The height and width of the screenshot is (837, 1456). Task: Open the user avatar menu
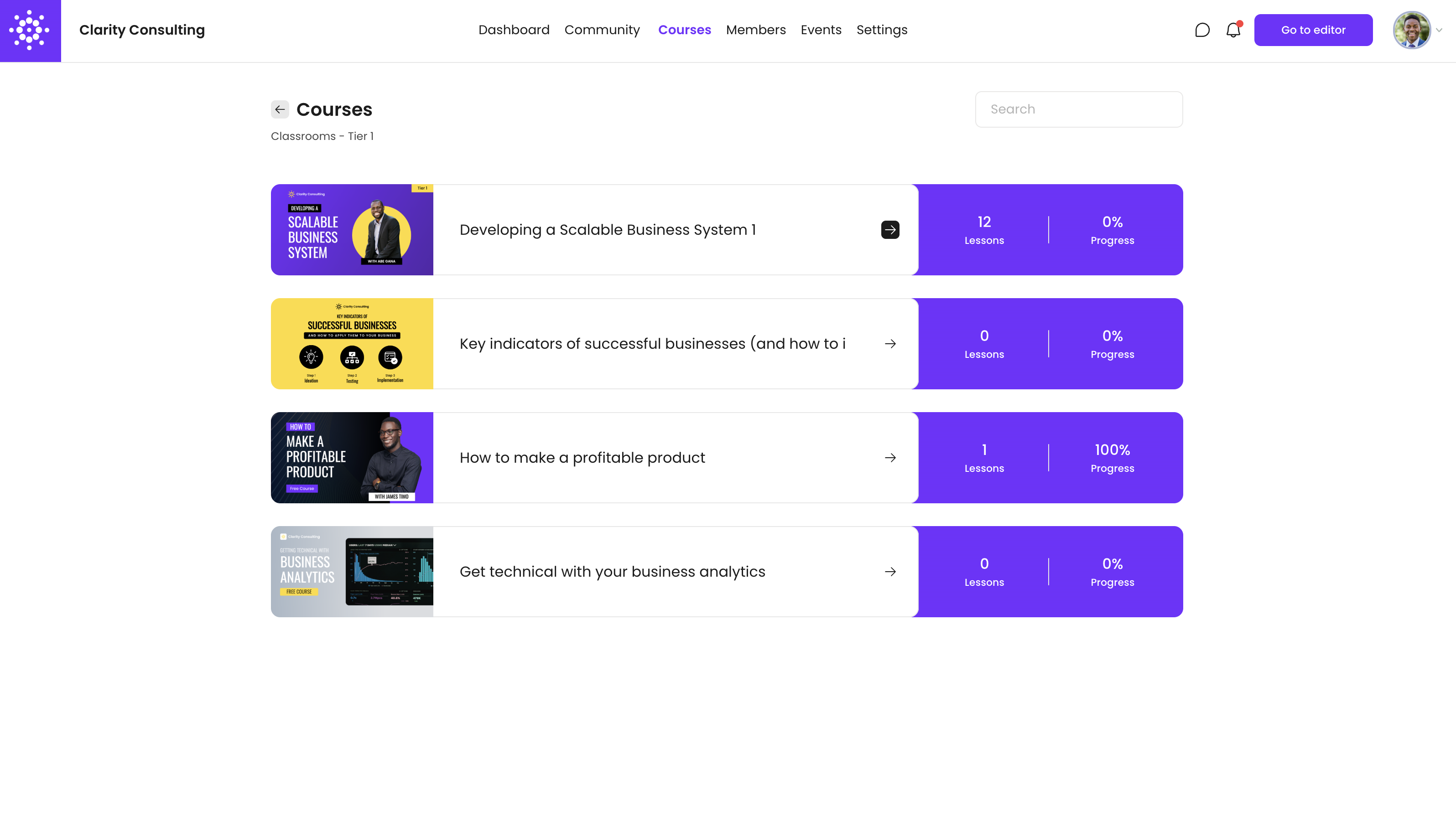[x=1411, y=30]
